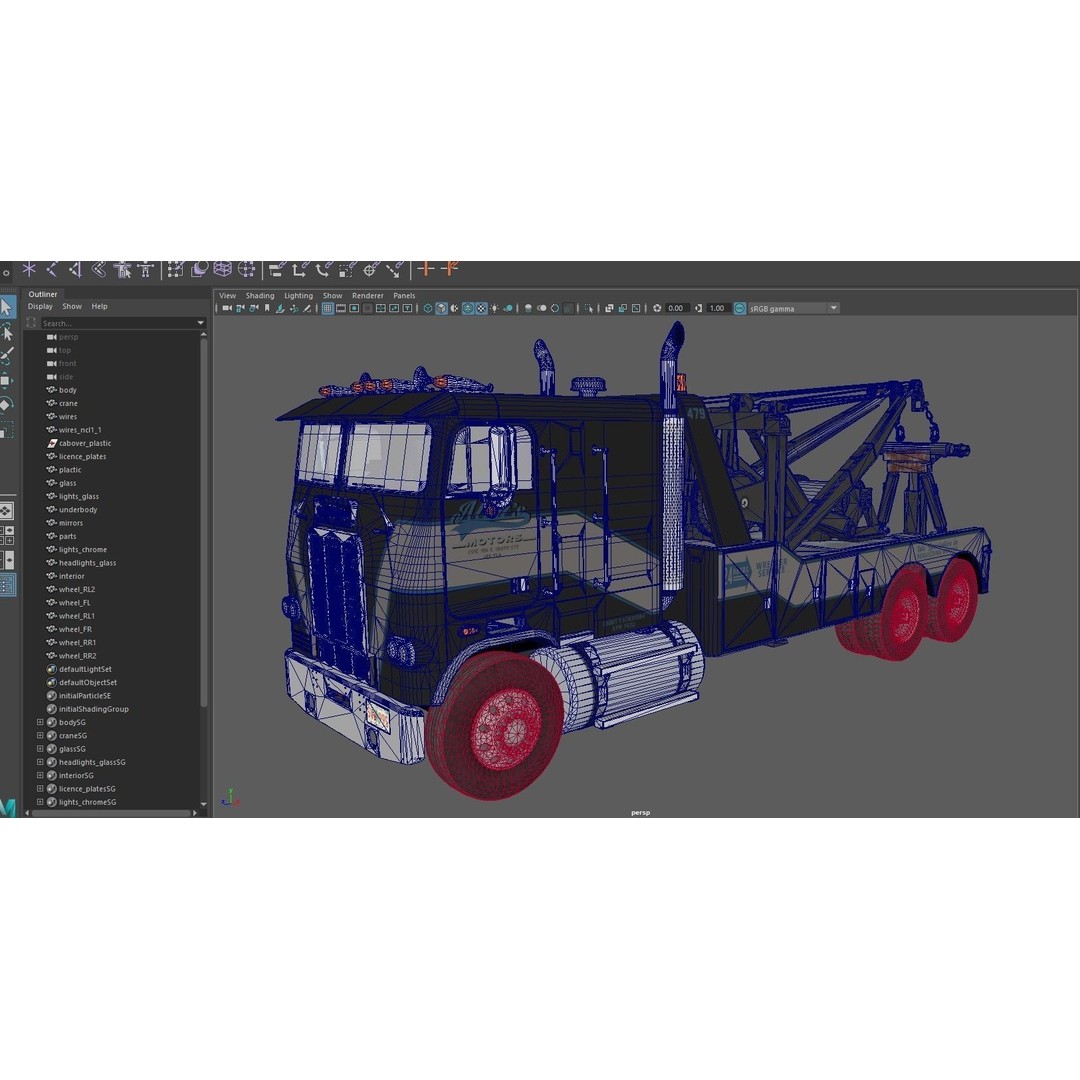Toggle the viewport grid display
Viewport: 1080px width, 1080px height.
[x=327, y=308]
